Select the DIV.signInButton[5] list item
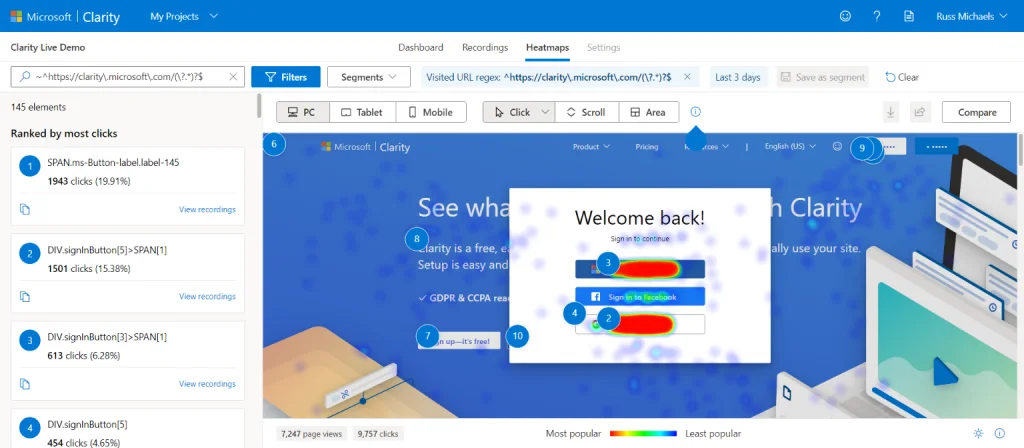 127,428
